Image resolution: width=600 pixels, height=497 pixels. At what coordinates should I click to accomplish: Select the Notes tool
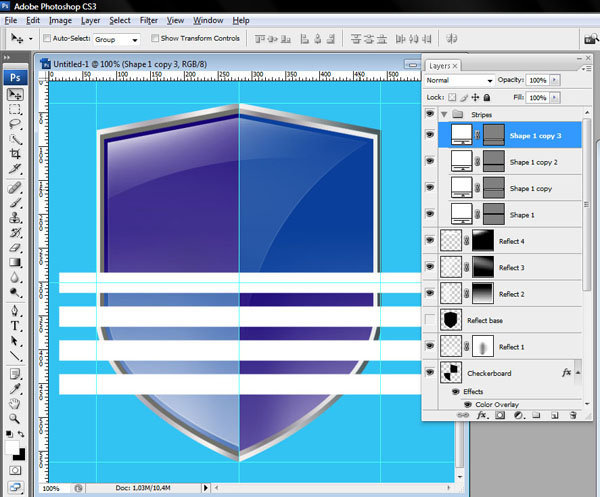click(x=15, y=374)
